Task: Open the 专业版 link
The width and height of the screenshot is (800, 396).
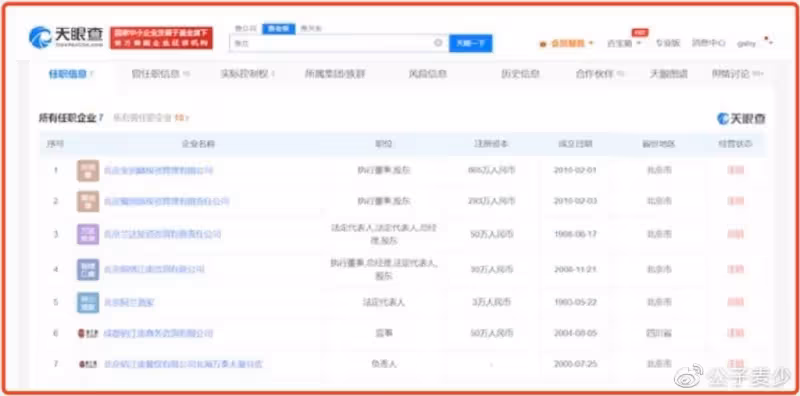Action: point(667,43)
